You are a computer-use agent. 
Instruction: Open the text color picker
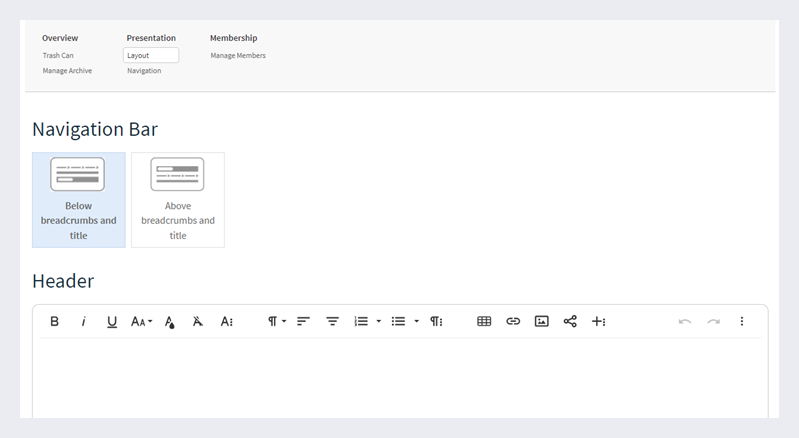tap(170, 321)
